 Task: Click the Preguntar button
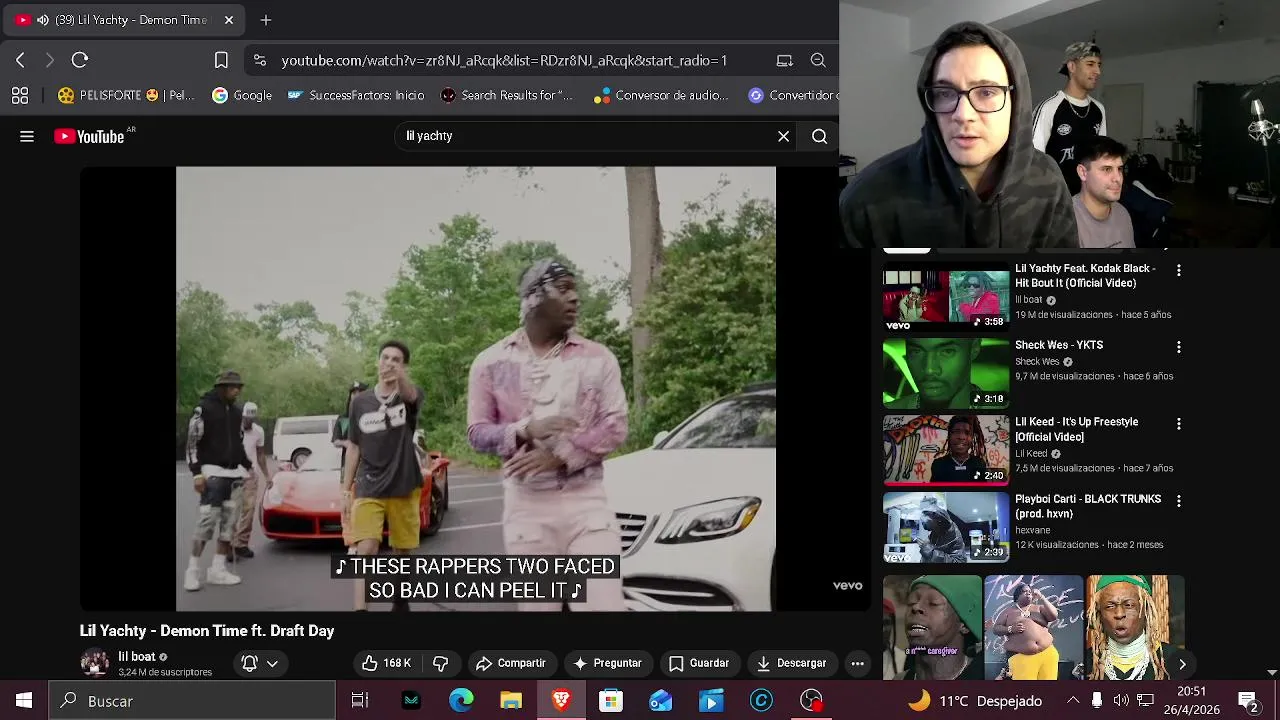pyautogui.click(x=607, y=663)
